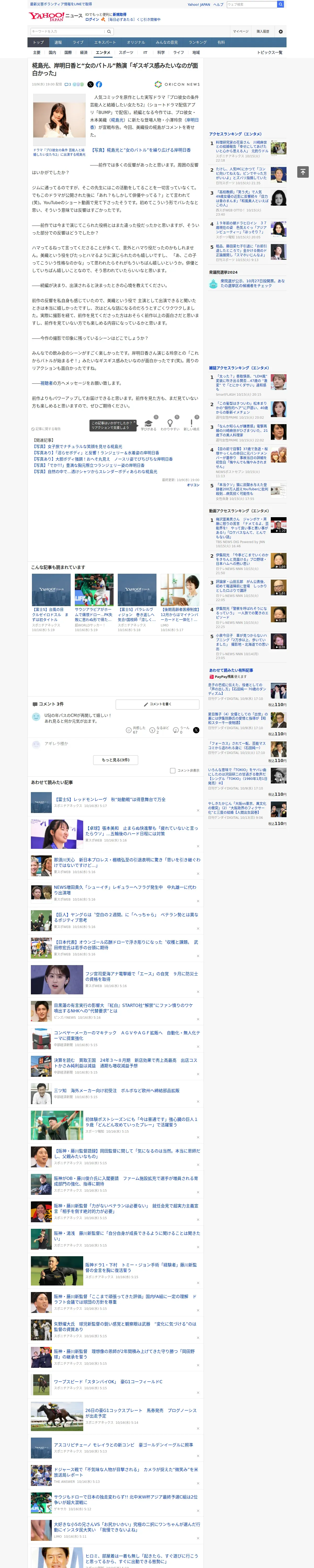314x1568 pixels.
Task: Dismiss the 那須川天心 article with X
Action: tap(198, 873)
